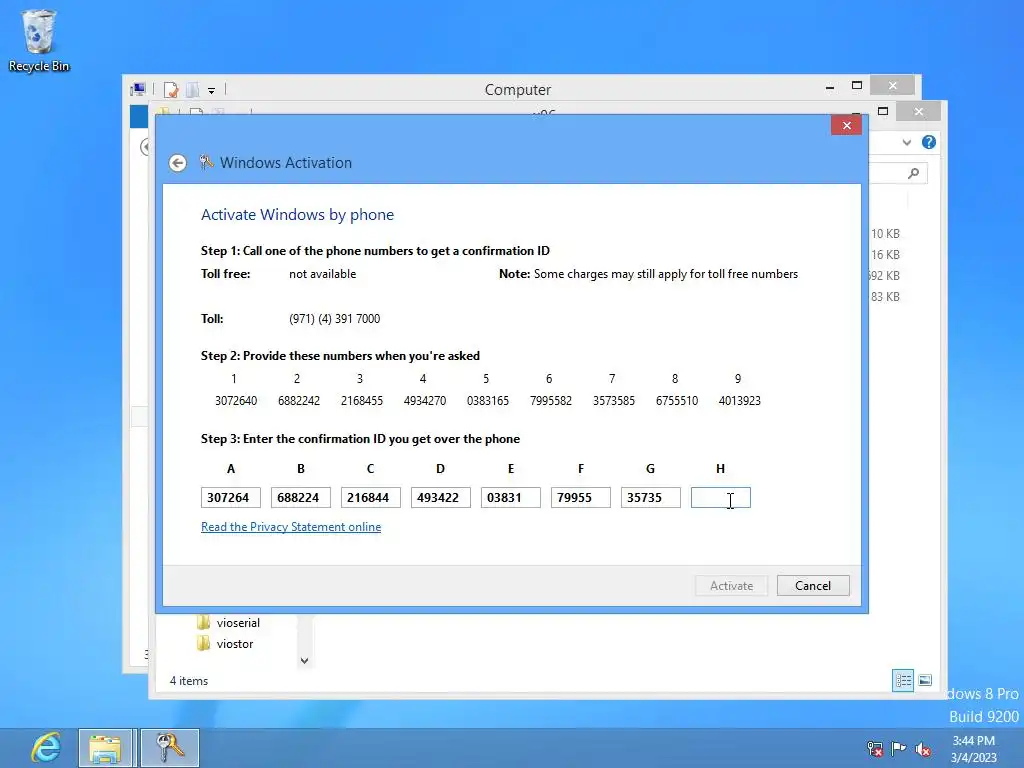Screen dimensions: 1024x768
Task: Close the Windows Activation dialog
Action: [x=846, y=125]
